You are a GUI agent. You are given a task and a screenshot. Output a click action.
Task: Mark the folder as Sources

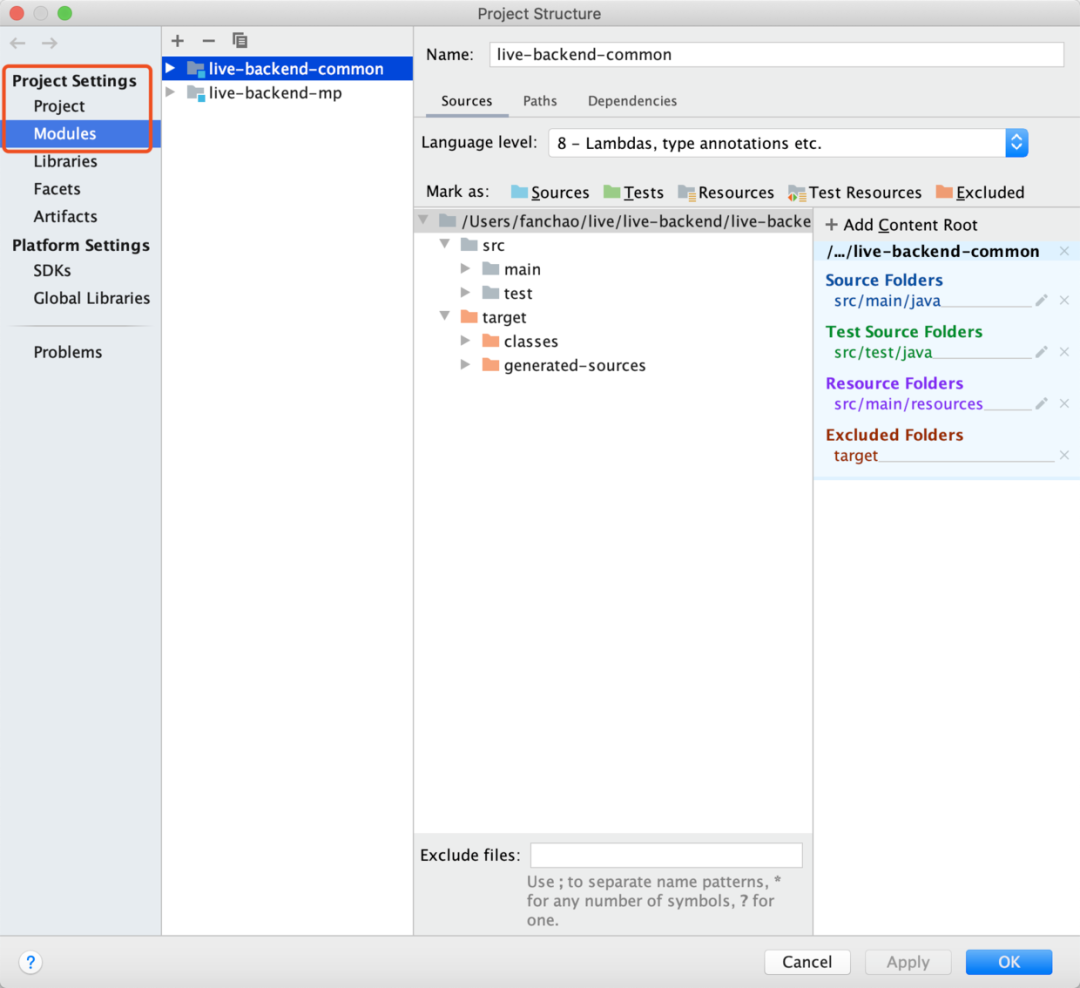[549, 193]
